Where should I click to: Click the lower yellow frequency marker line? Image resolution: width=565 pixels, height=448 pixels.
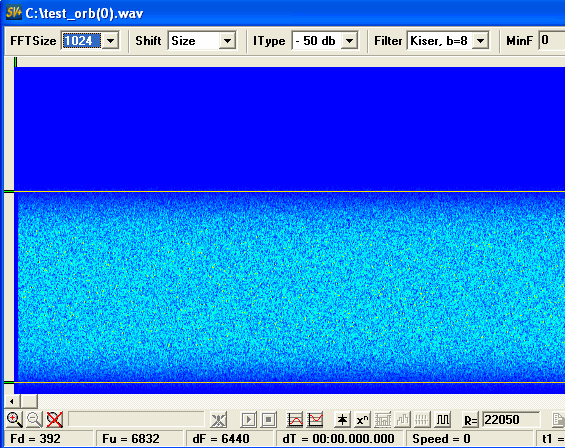point(289,382)
